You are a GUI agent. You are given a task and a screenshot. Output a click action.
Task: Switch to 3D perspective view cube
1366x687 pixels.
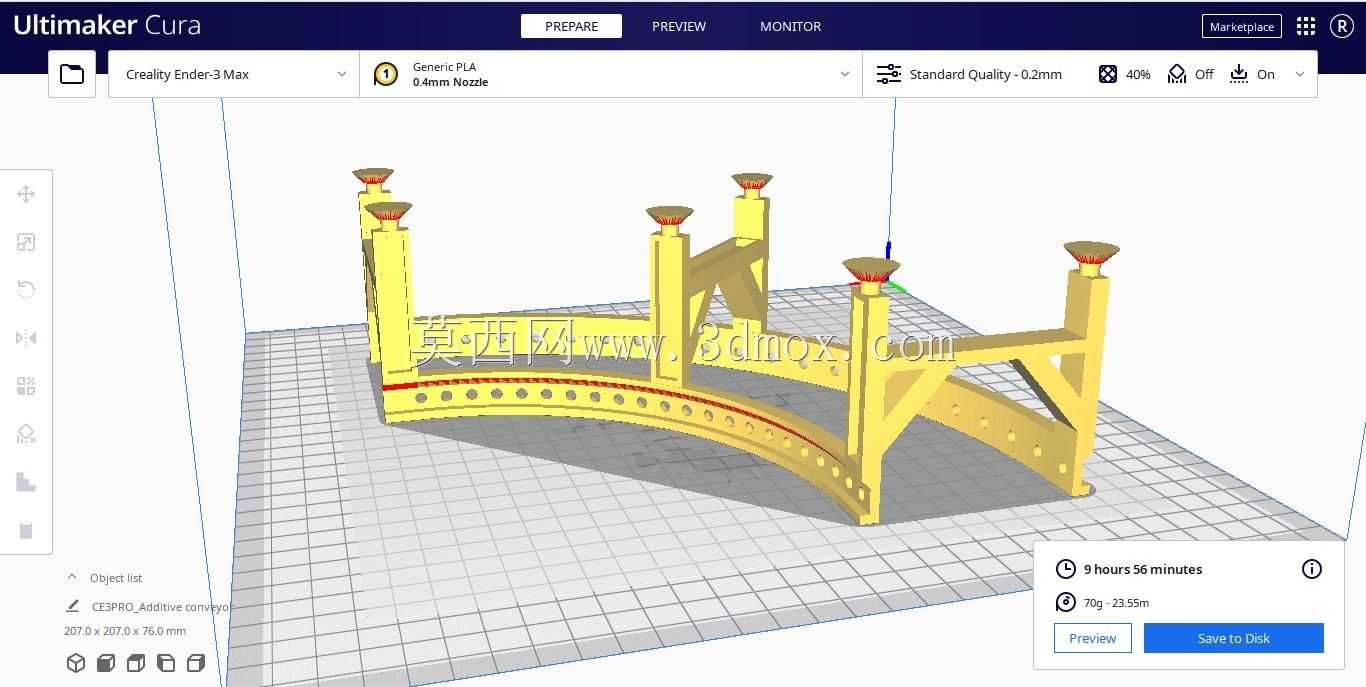[x=75, y=662]
